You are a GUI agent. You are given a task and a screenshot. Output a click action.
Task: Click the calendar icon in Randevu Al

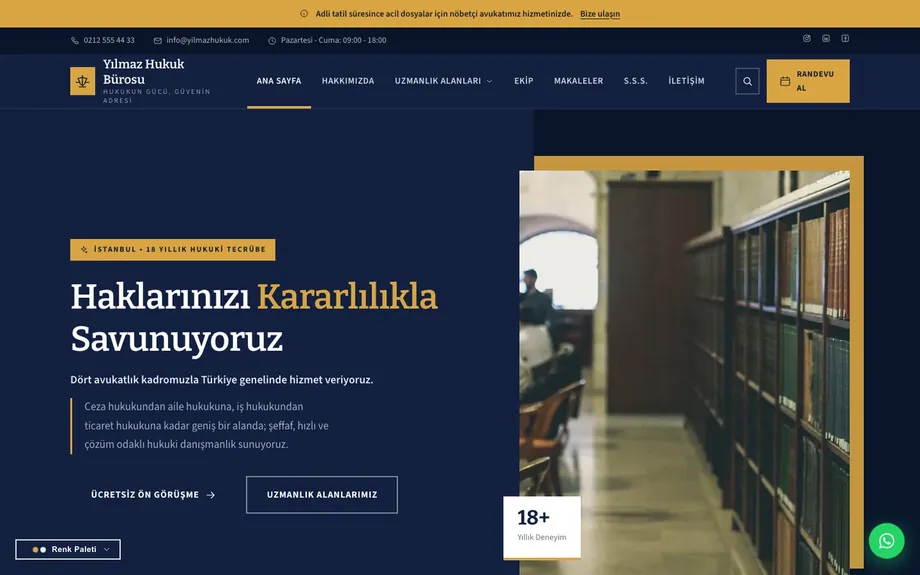[x=785, y=81]
